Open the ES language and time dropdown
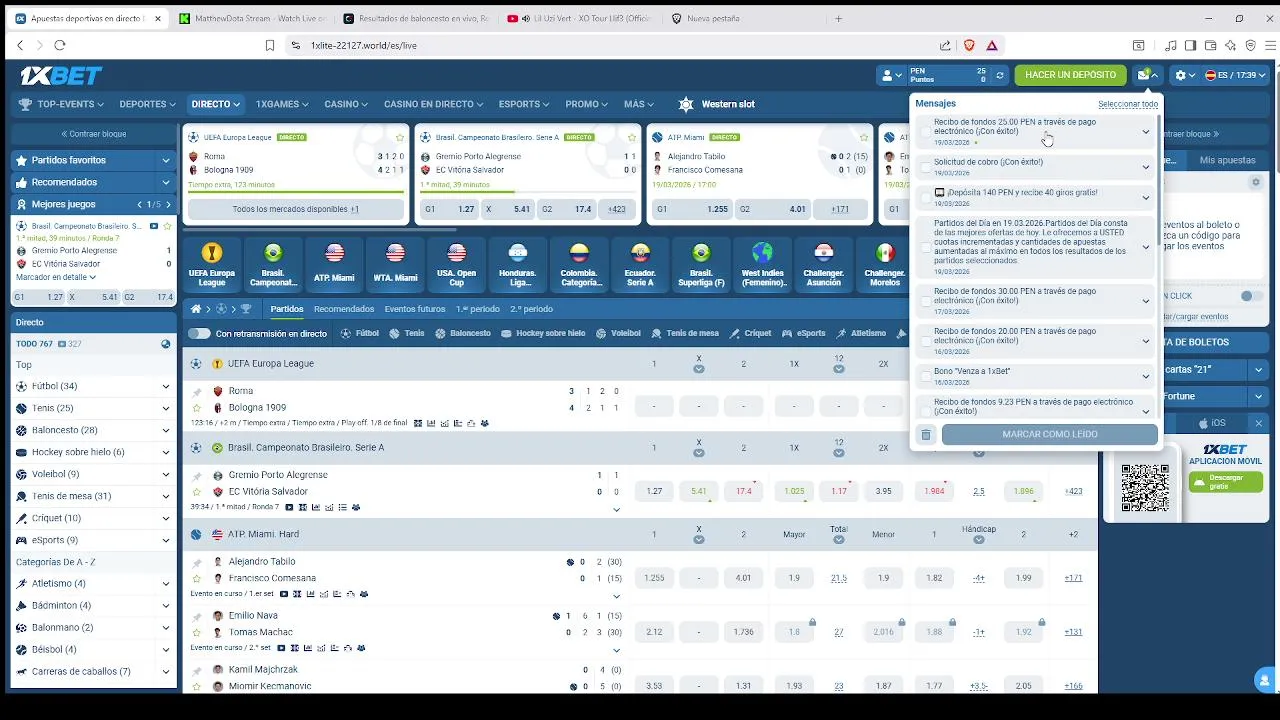This screenshot has width=1280, height=720. pos(1235,75)
